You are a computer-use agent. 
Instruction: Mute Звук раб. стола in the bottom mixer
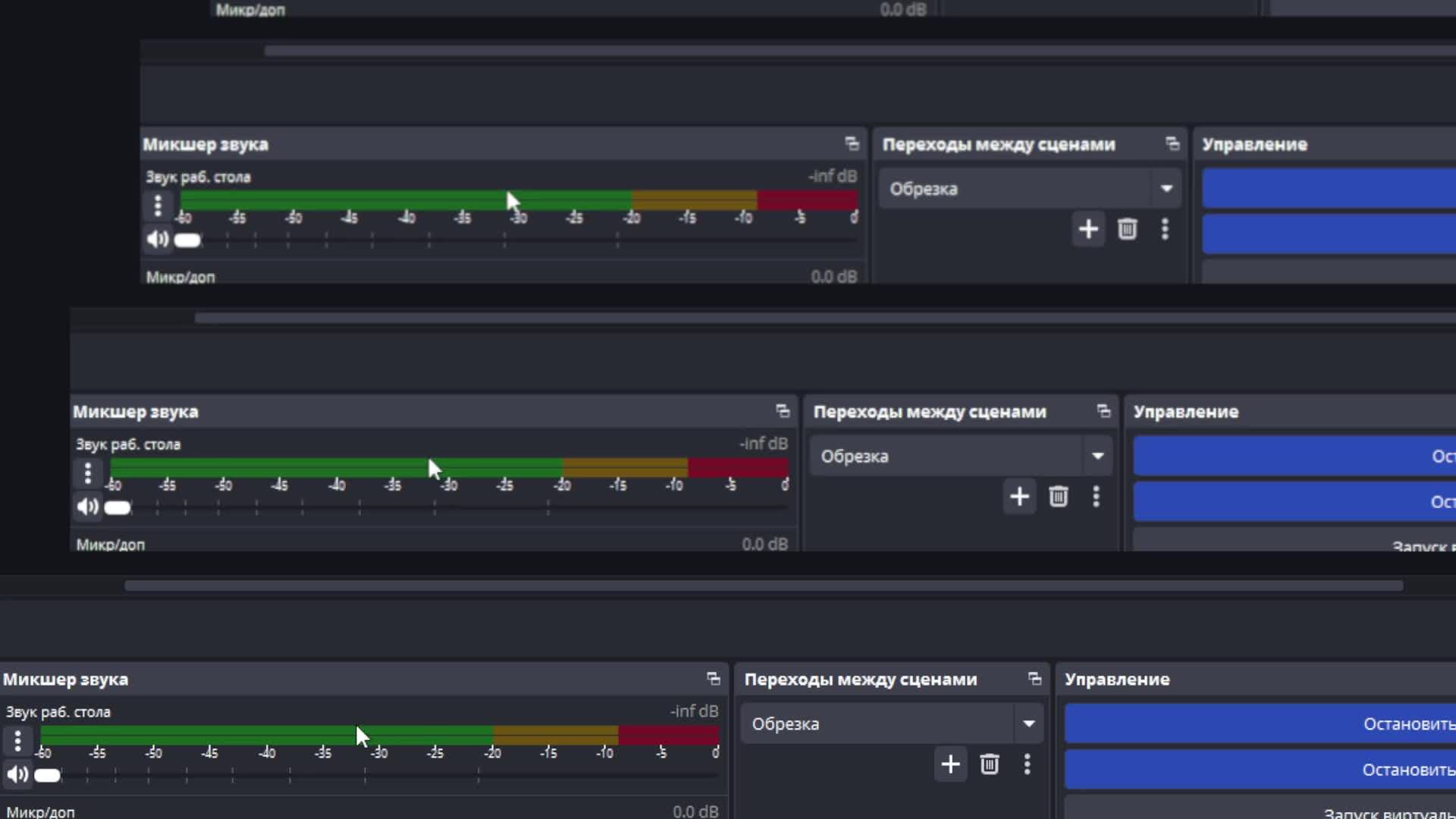17,774
